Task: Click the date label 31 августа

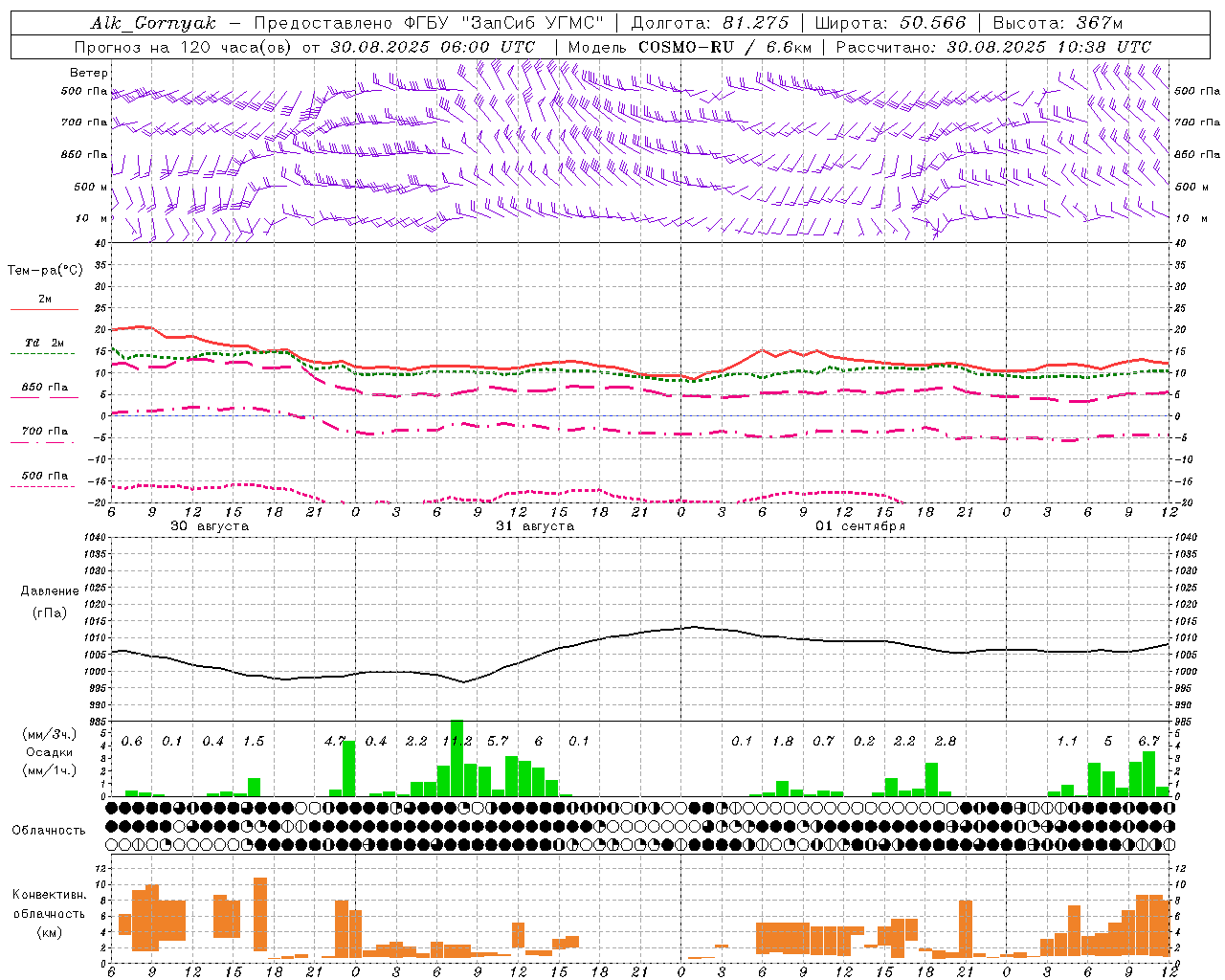Action: 535,526
